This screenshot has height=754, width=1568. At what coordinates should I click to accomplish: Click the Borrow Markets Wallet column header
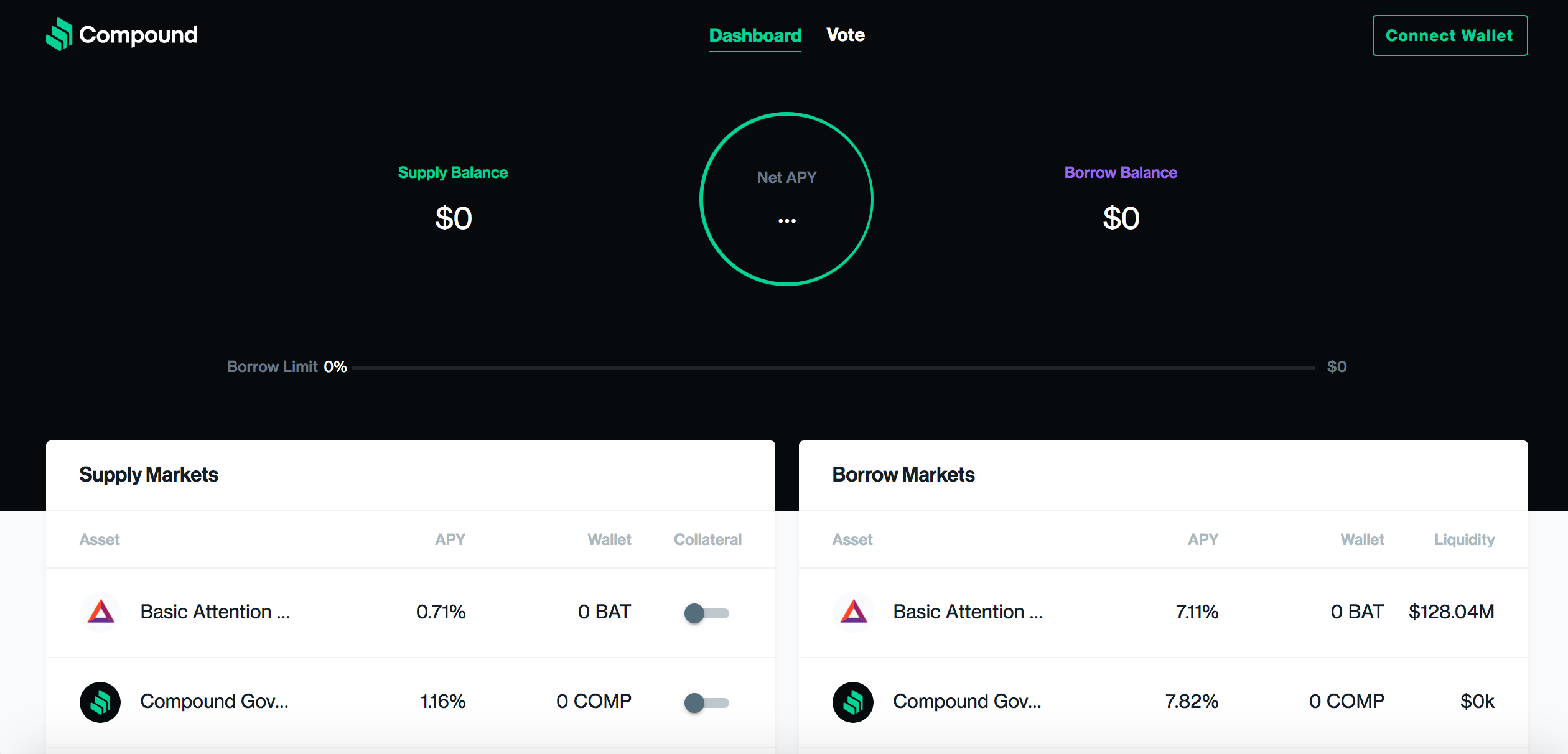tap(1362, 539)
